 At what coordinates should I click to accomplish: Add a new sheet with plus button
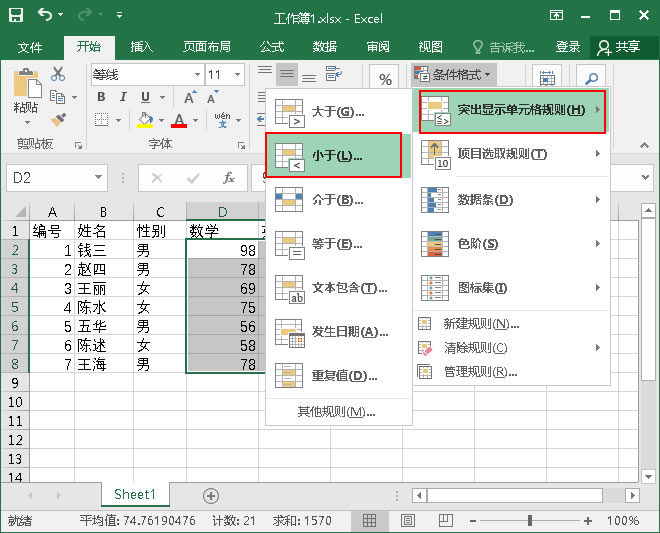210,496
